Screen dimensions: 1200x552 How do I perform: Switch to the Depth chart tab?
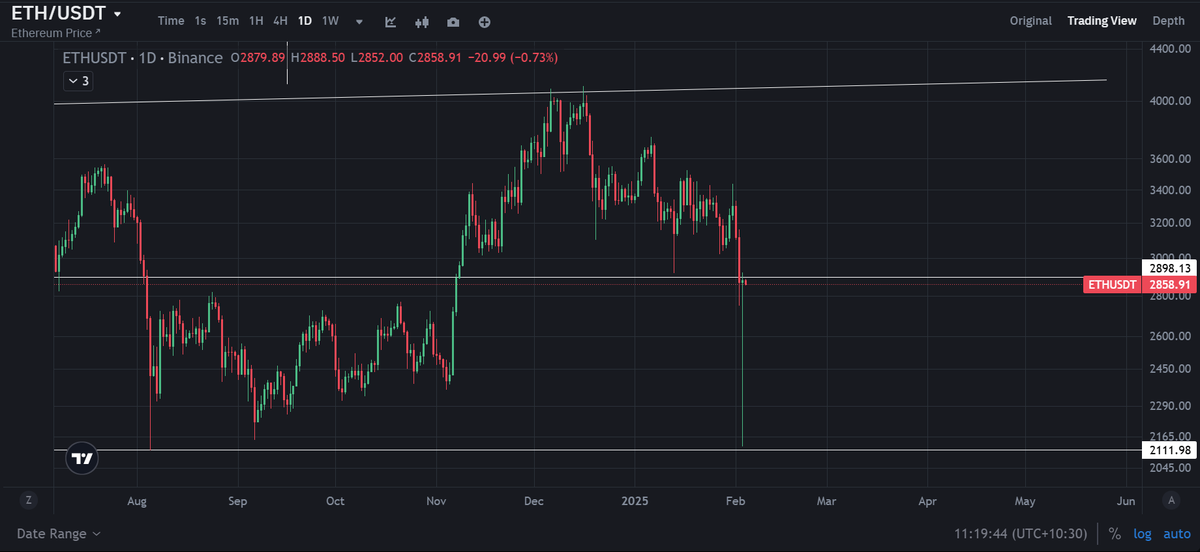(1169, 21)
